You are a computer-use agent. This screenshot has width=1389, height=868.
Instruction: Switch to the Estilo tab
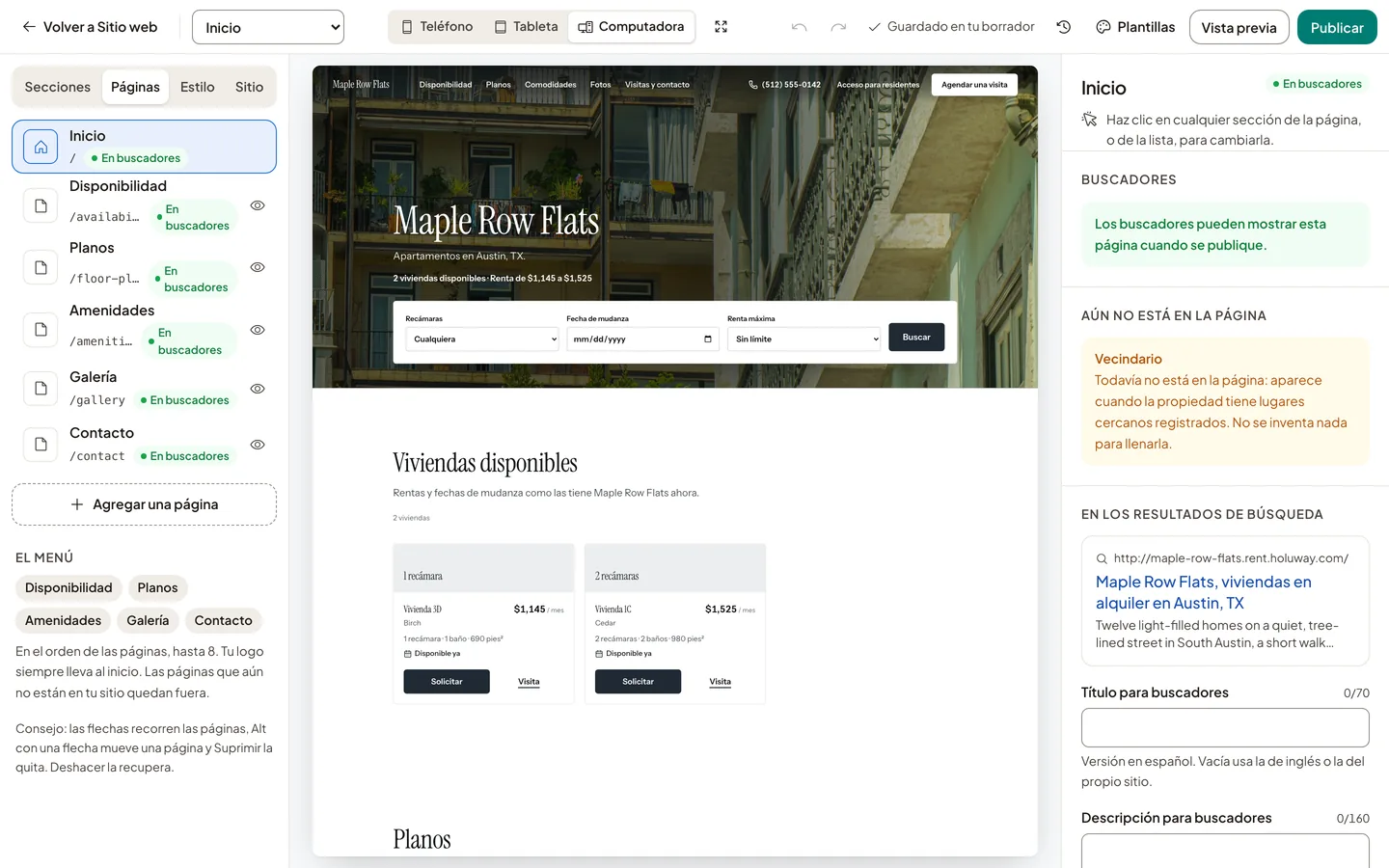point(198,87)
